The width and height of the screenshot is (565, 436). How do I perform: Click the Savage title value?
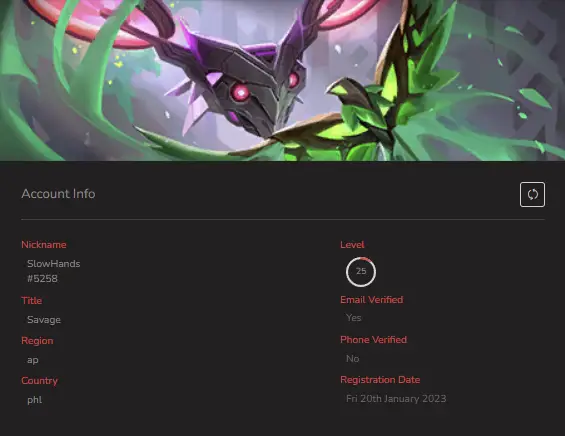tap(44, 320)
